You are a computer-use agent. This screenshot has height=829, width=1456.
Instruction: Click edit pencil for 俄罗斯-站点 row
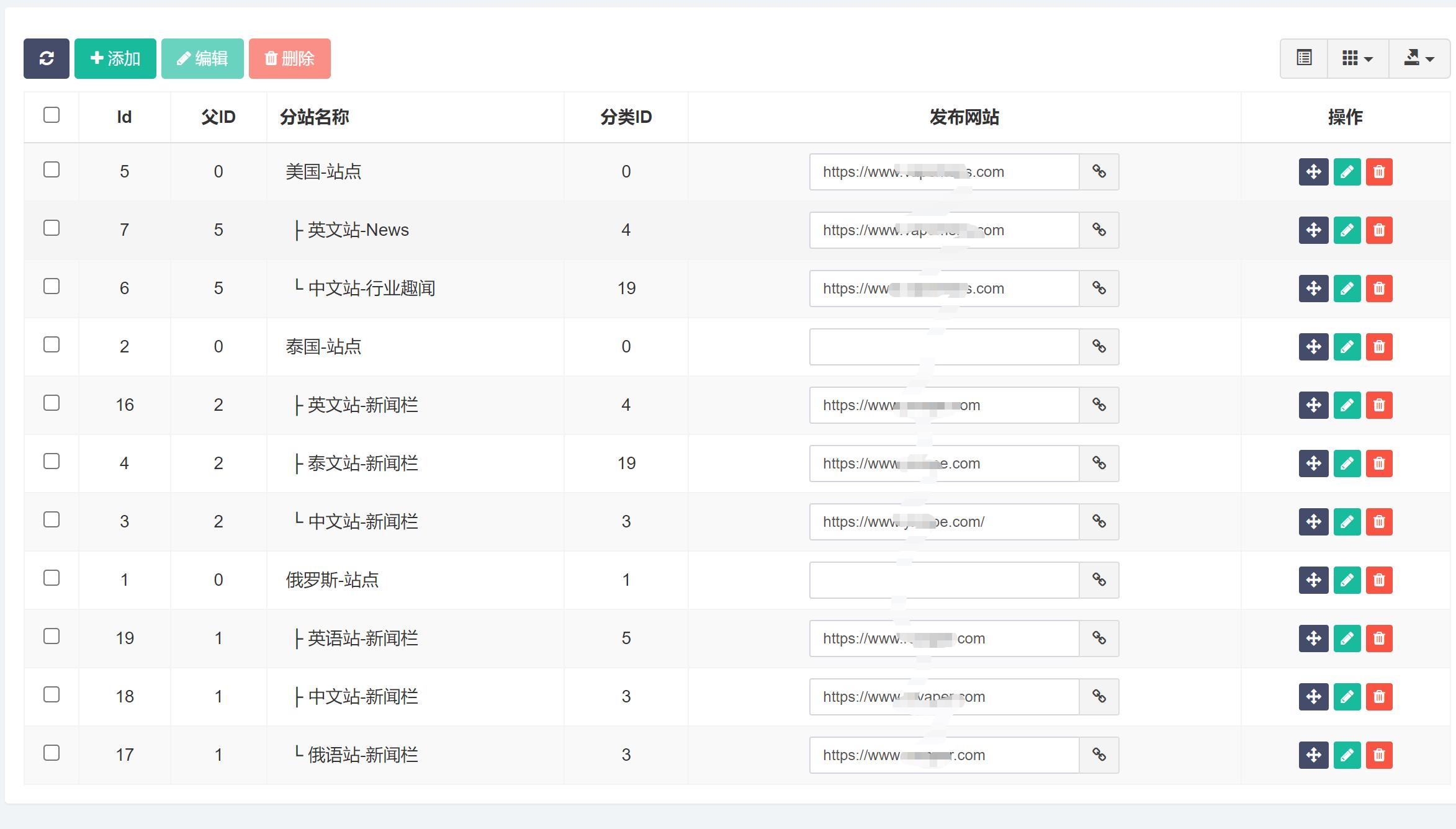click(x=1347, y=580)
